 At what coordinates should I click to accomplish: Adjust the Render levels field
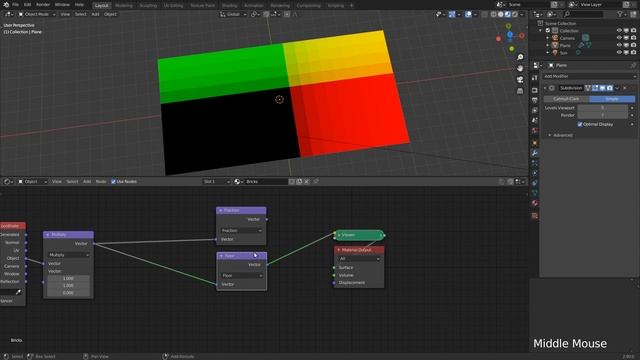[x=602, y=115]
